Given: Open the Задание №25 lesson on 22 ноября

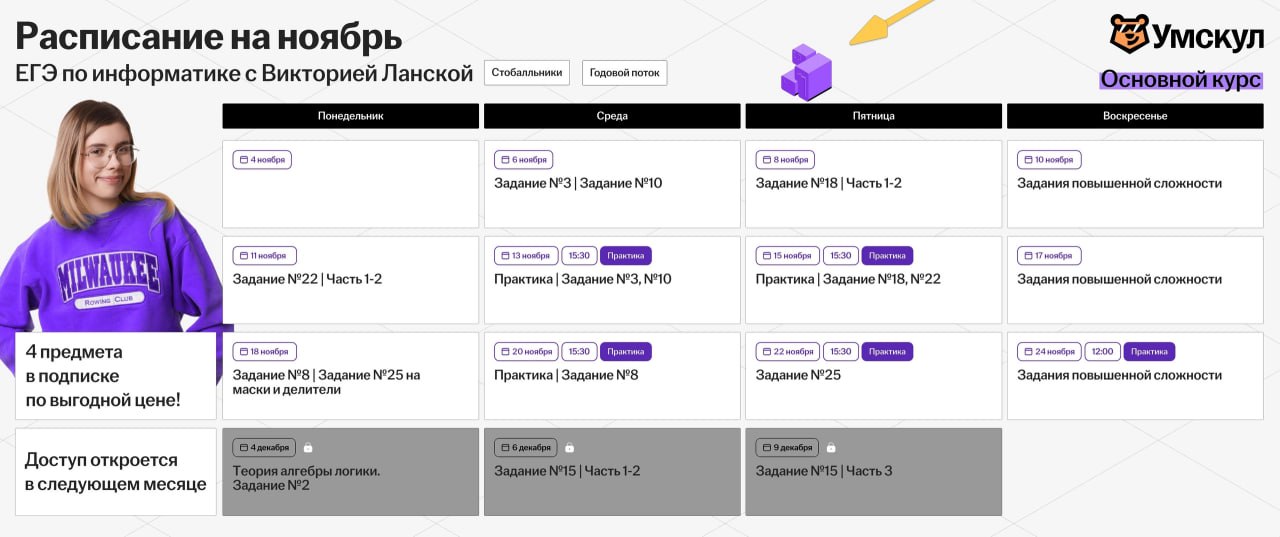Looking at the screenshot, I should point(873,376).
